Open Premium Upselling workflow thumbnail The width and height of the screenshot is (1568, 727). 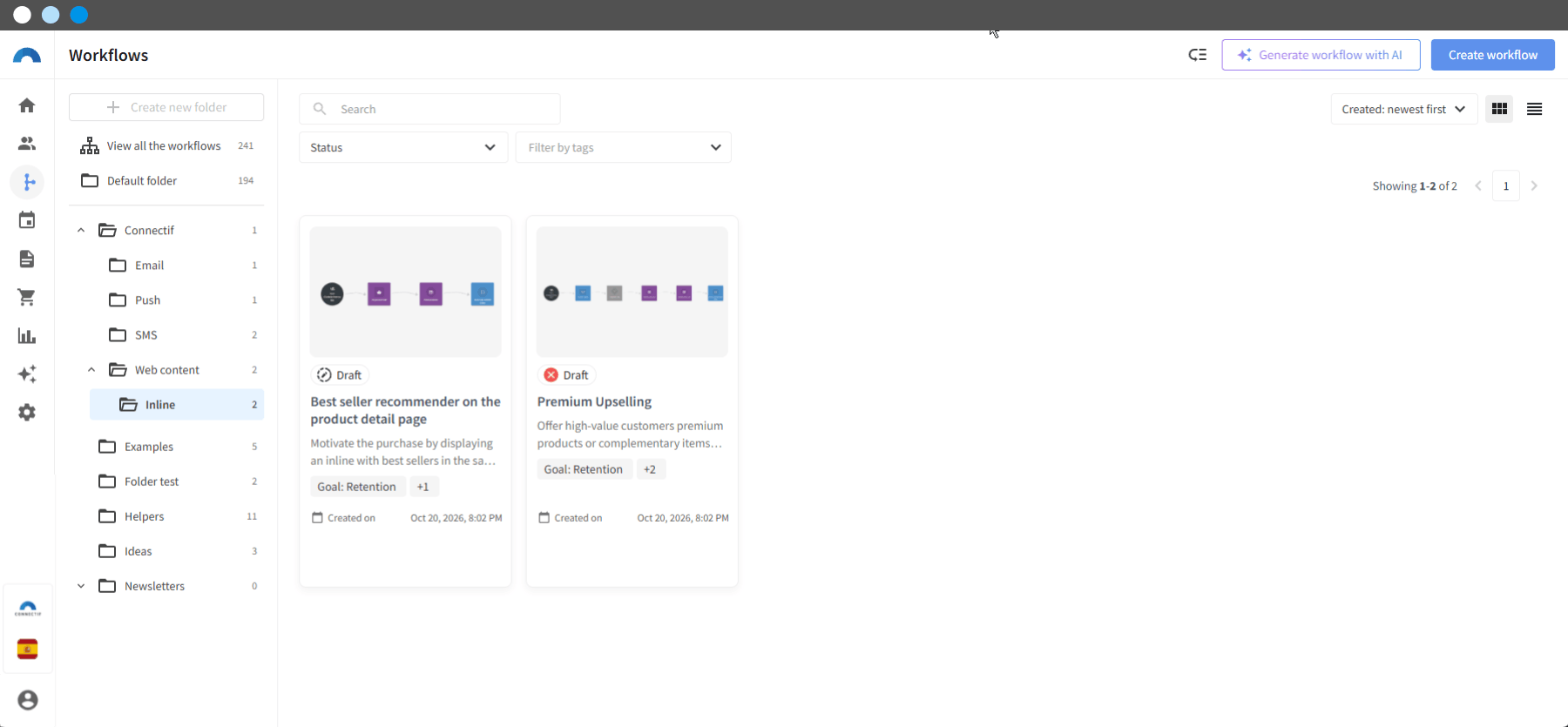click(x=632, y=293)
